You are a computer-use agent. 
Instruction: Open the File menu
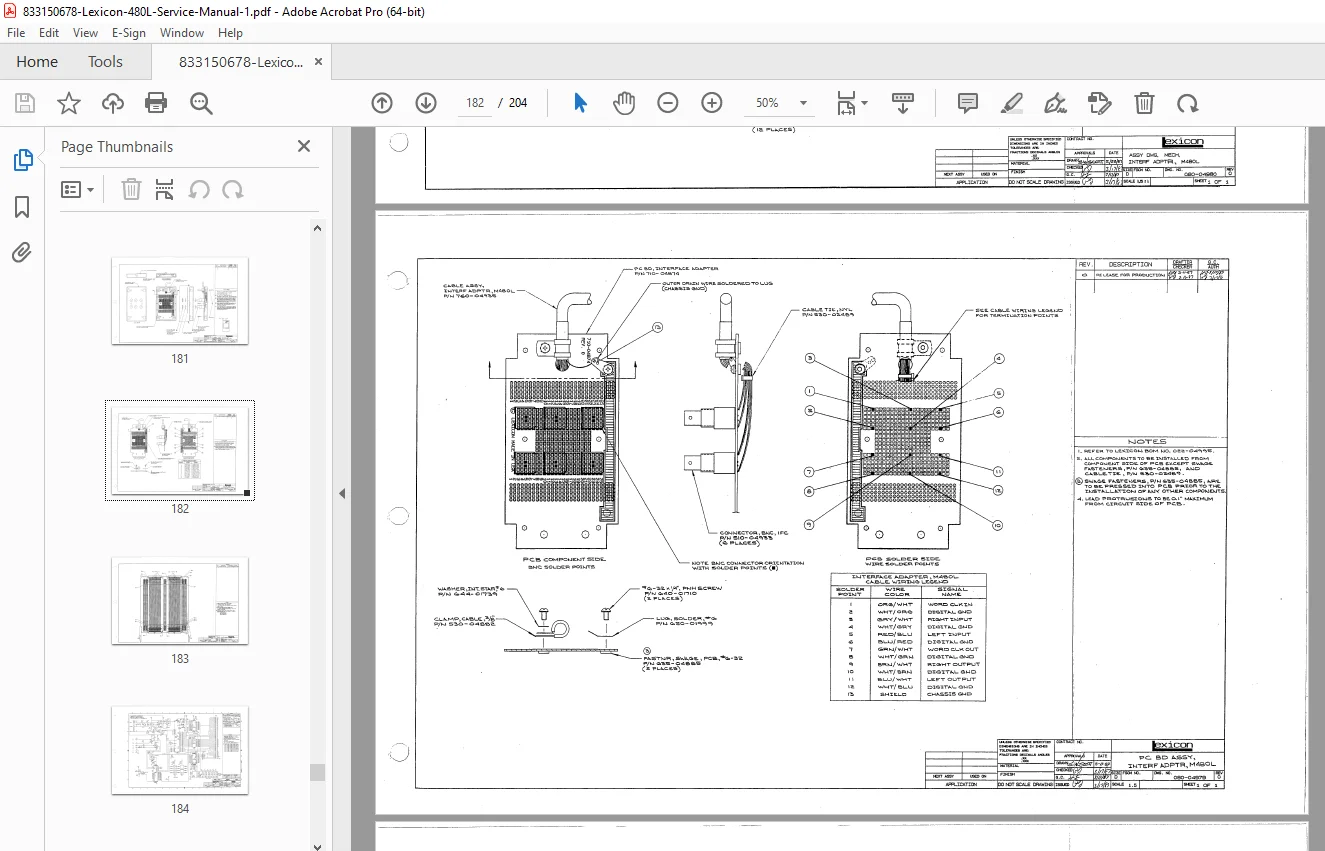coord(17,33)
